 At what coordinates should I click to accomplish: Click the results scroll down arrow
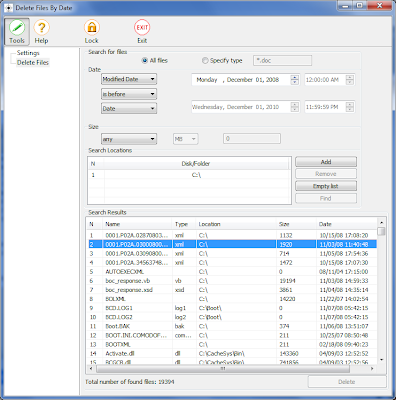tap(381, 360)
